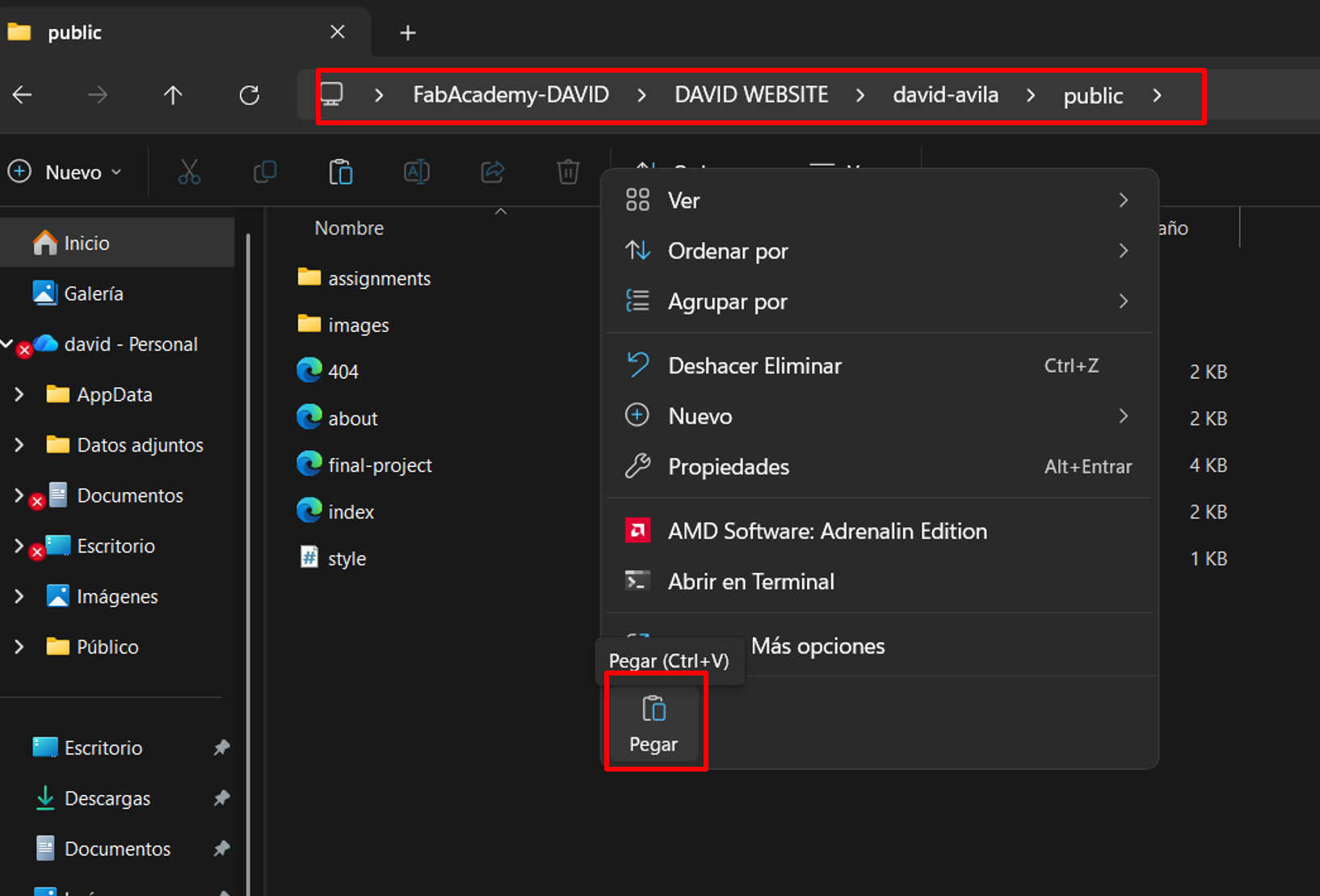The width and height of the screenshot is (1320, 896).
Task: Click public in the address path
Action: point(1093,96)
